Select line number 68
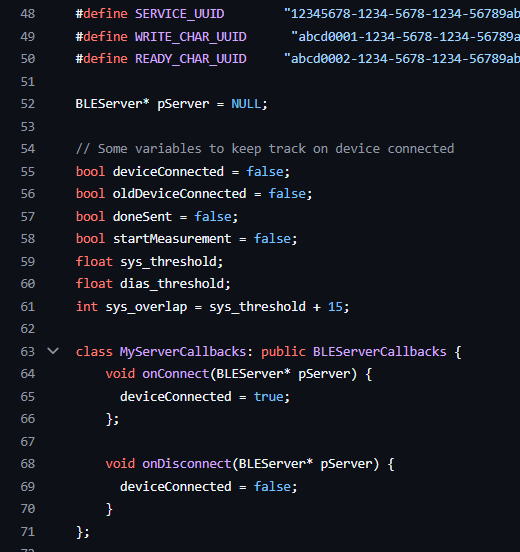 click(x=28, y=464)
